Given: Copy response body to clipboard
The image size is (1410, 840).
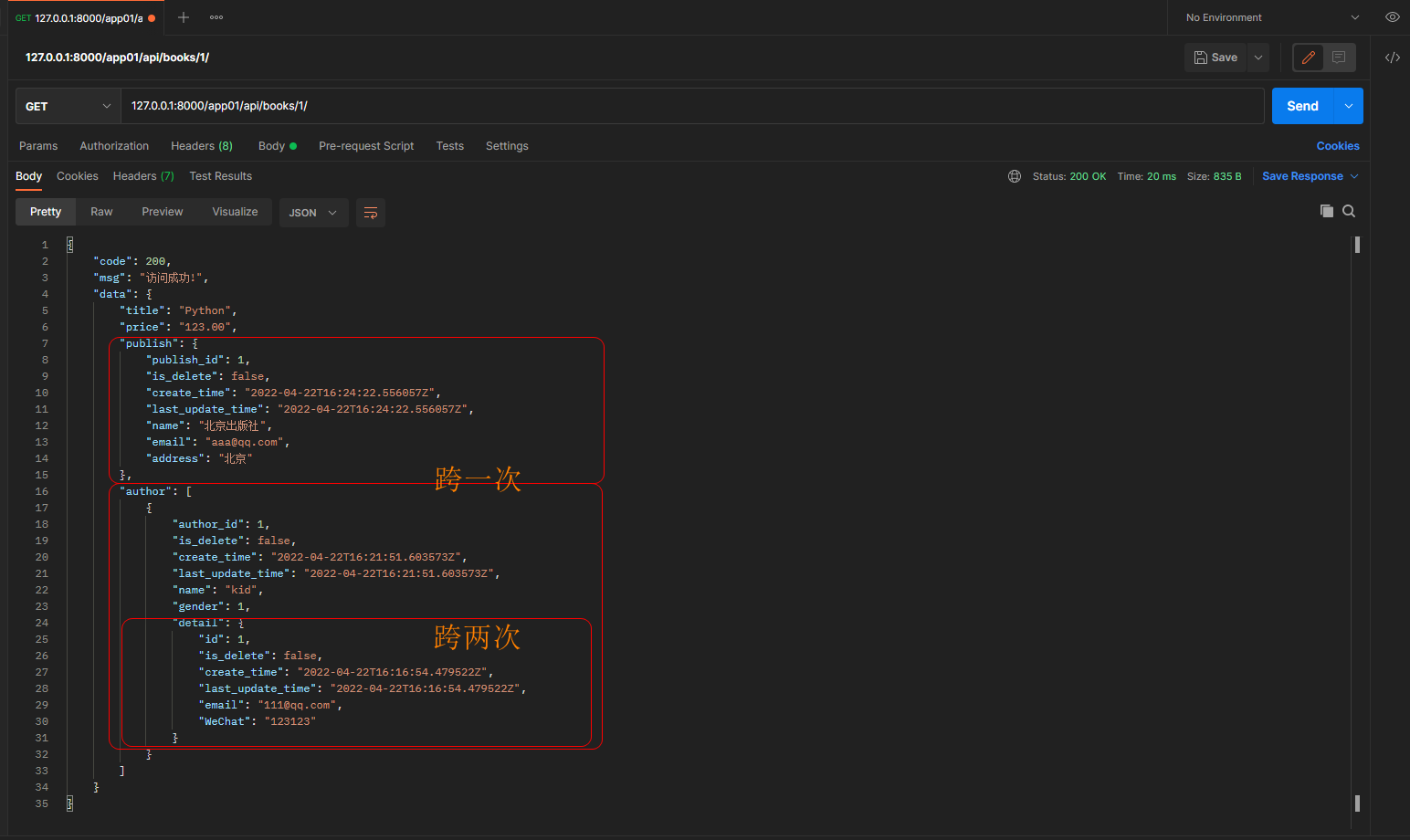Looking at the screenshot, I should pyautogui.click(x=1327, y=211).
